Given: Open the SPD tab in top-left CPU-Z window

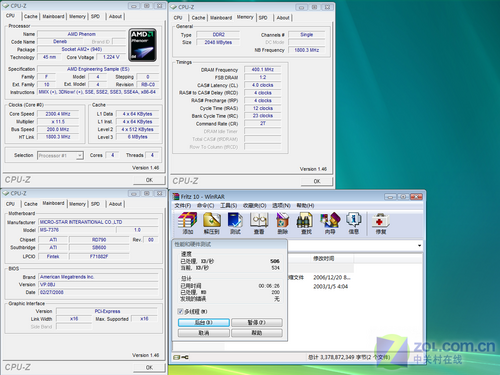Looking at the screenshot, I should [95, 16].
